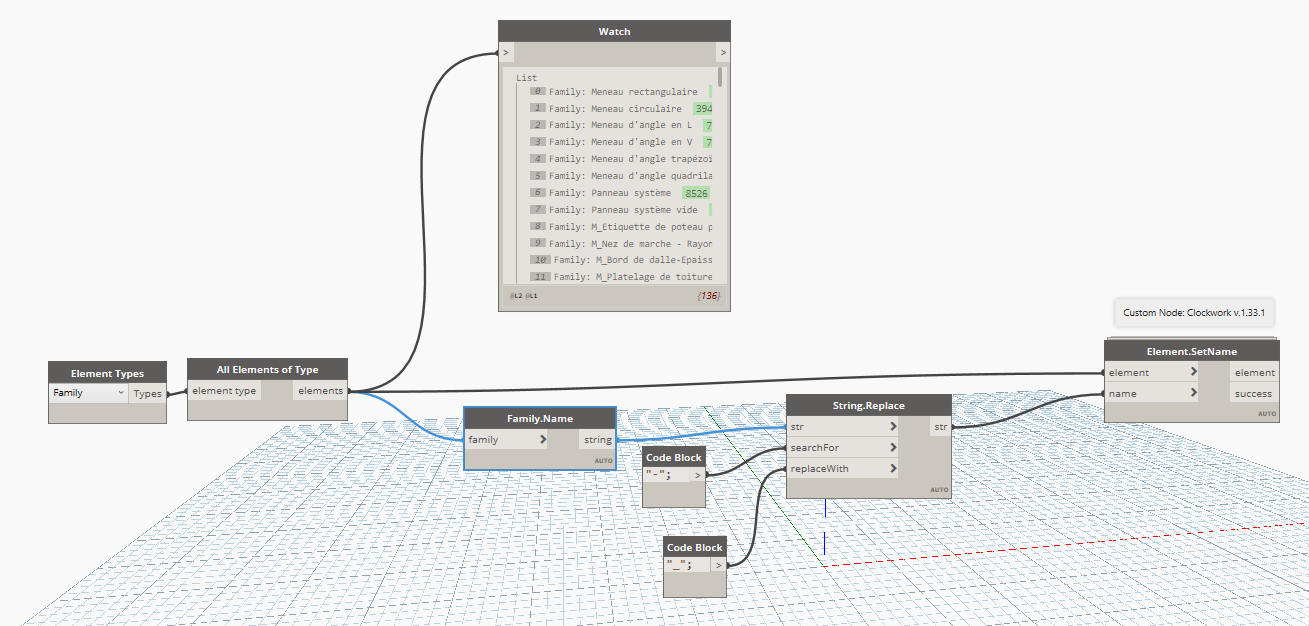Image resolution: width=1309 pixels, height=626 pixels.
Task: Open name input chevron on Element.SetName
Action: [x=1192, y=393]
